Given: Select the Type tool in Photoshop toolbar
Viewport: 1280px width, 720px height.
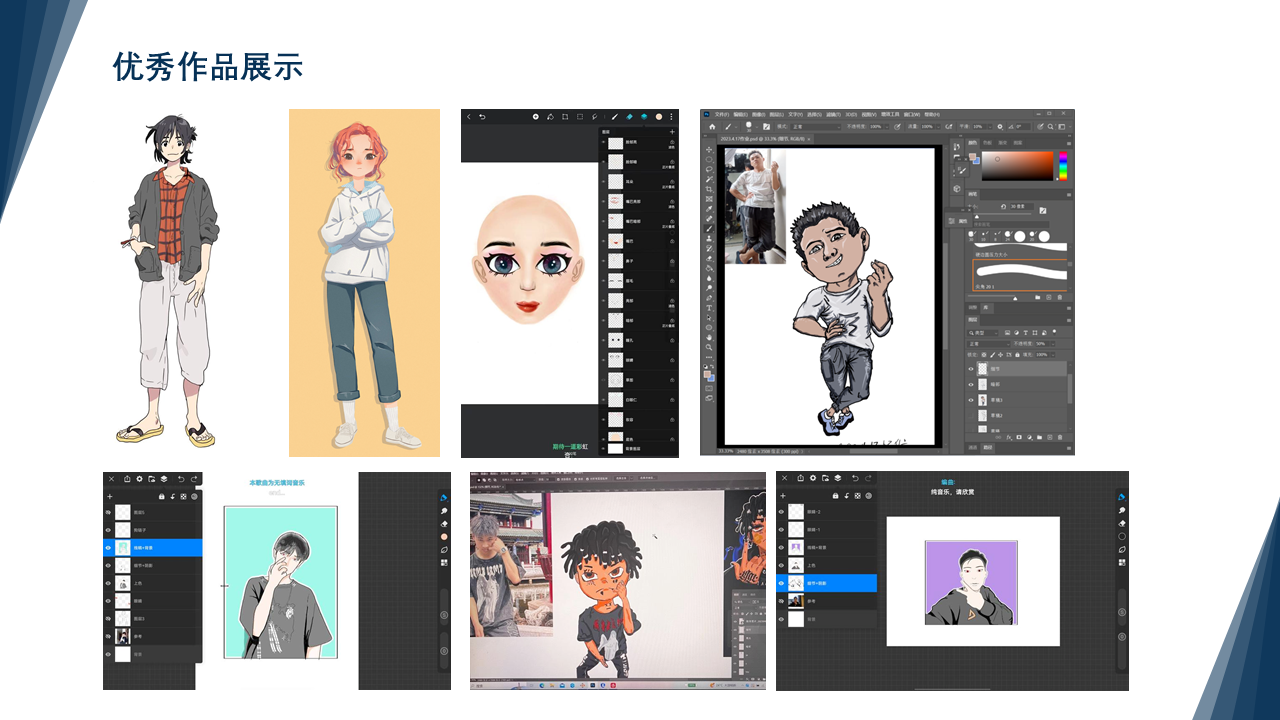Looking at the screenshot, I should (x=709, y=308).
